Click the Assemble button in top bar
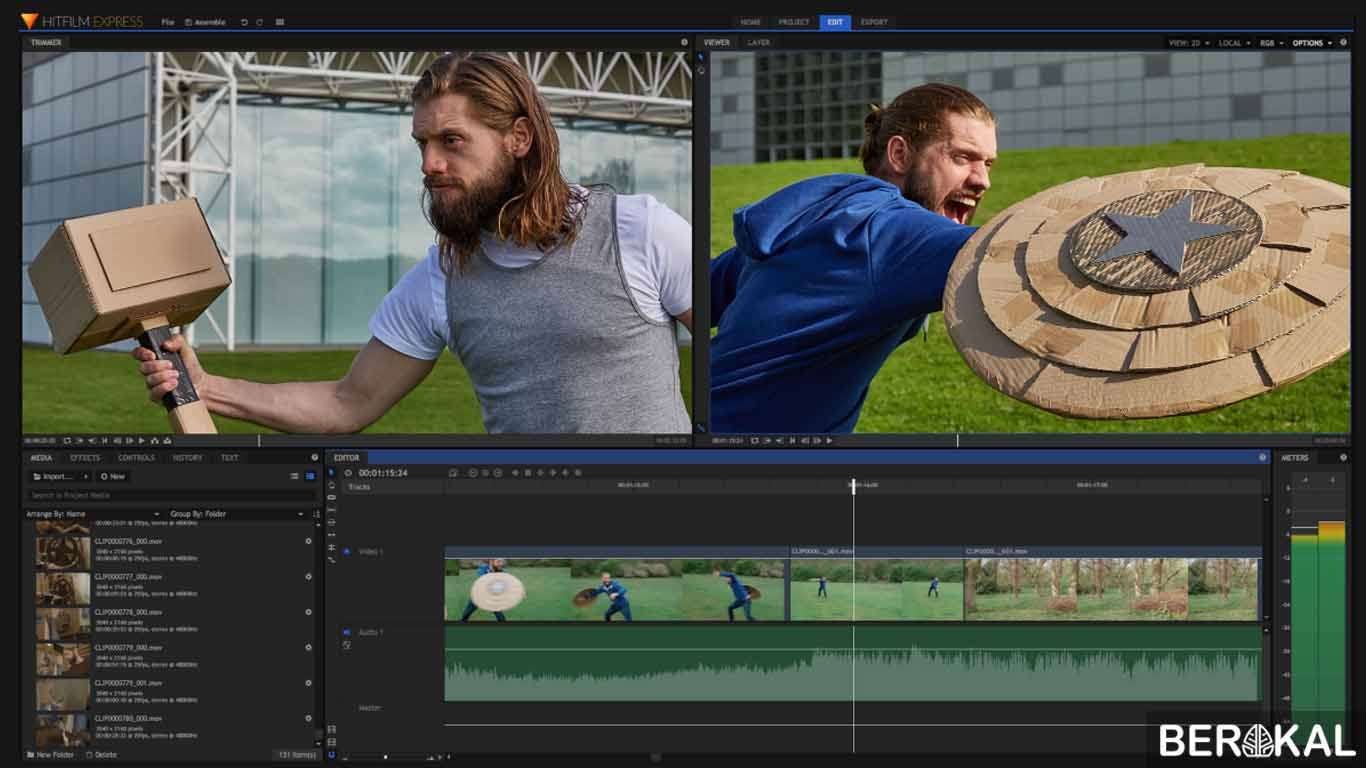 click(x=205, y=22)
